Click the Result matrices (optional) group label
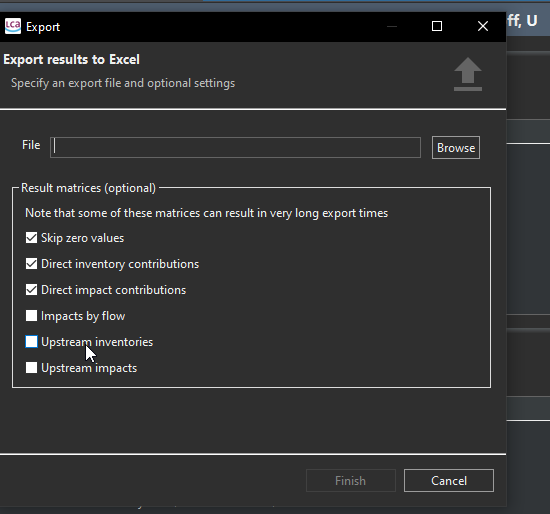Screen dimensions: 550x514 click(88, 188)
